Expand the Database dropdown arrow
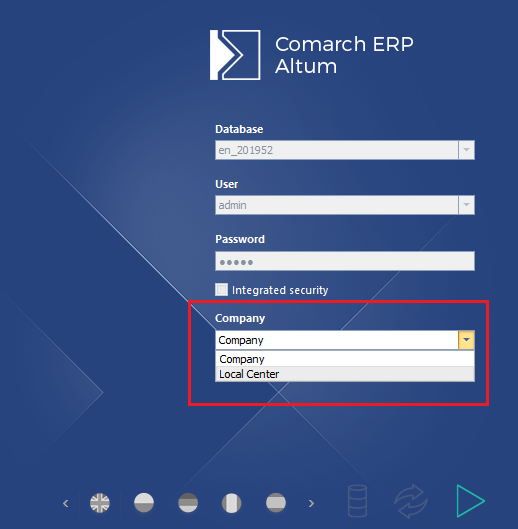The image size is (518, 529). pyautogui.click(x=466, y=150)
